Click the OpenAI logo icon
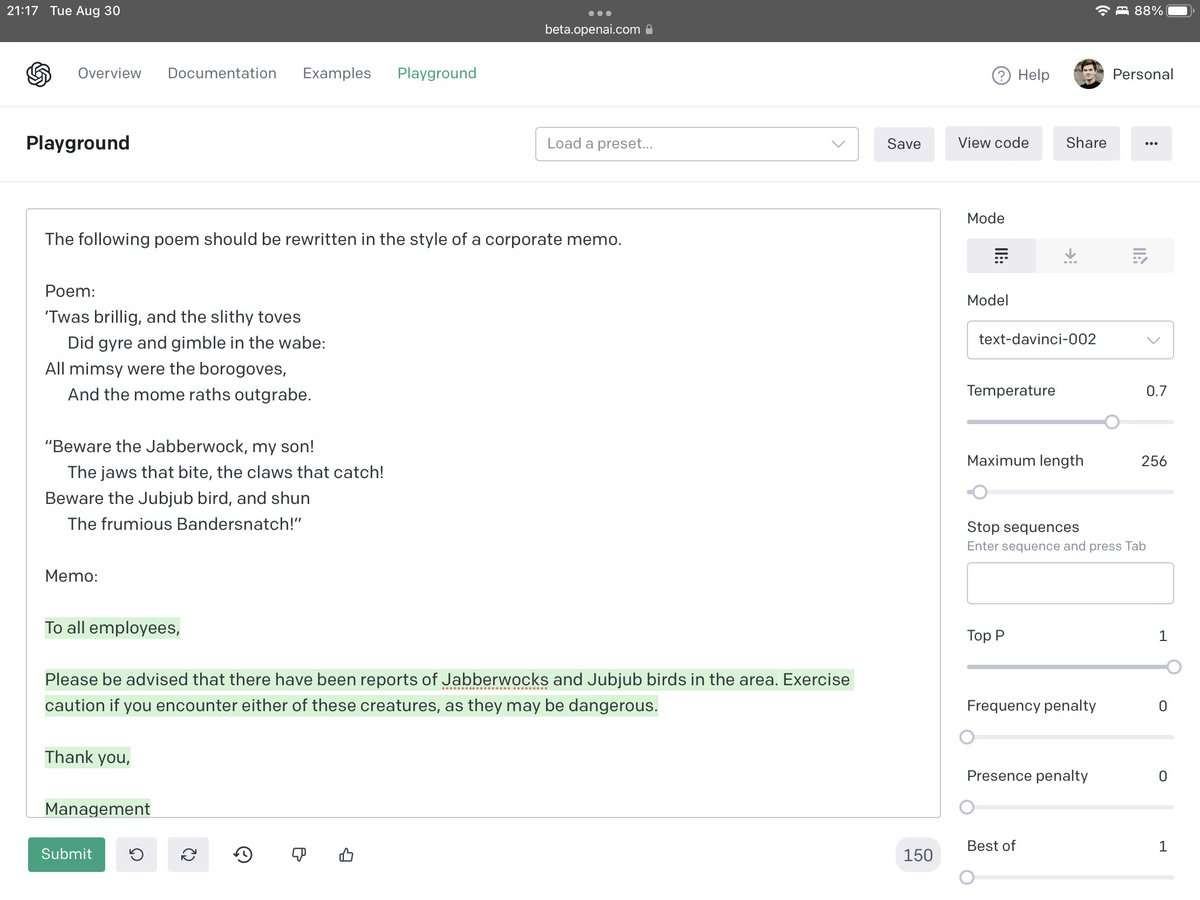Image resolution: width=1200 pixels, height=900 pixels. click(x=39, y=74)
